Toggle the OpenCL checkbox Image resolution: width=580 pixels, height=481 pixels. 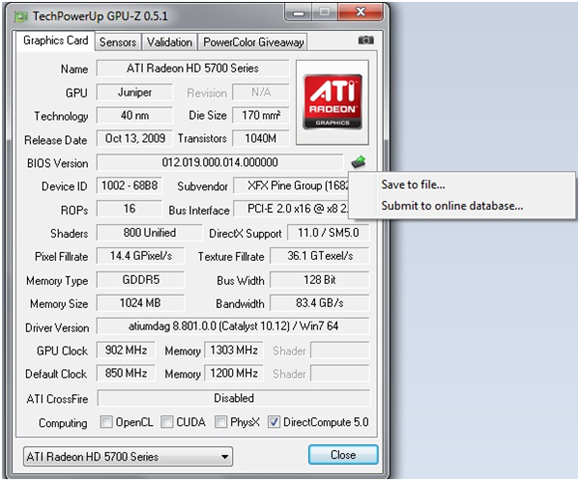(106, 421)
